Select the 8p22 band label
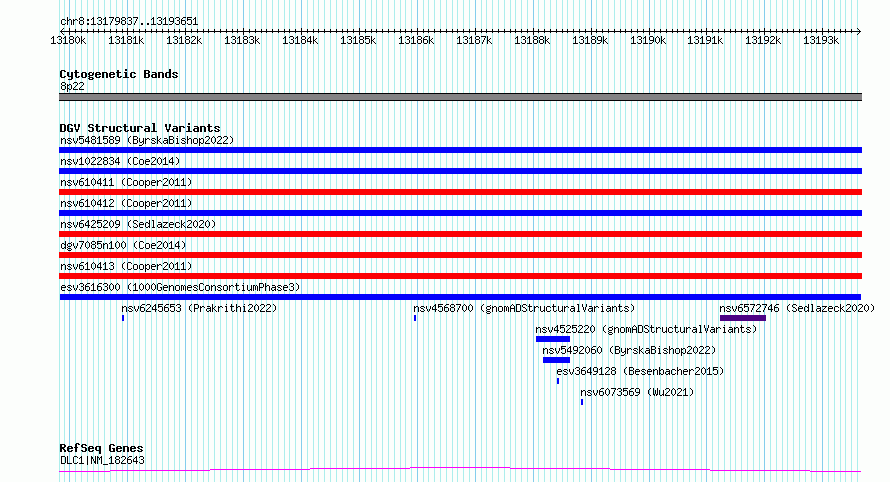This screenshot has width=890, height=482. (72, 86)
